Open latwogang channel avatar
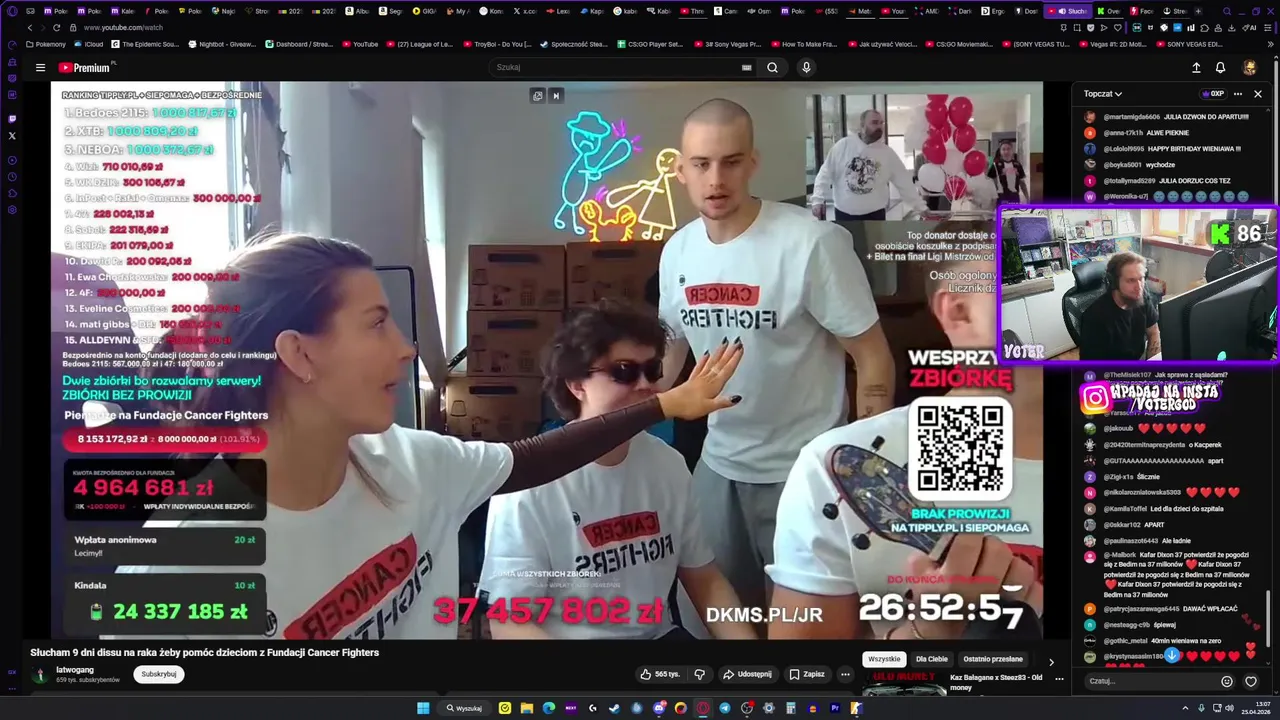 pos(40,675)
